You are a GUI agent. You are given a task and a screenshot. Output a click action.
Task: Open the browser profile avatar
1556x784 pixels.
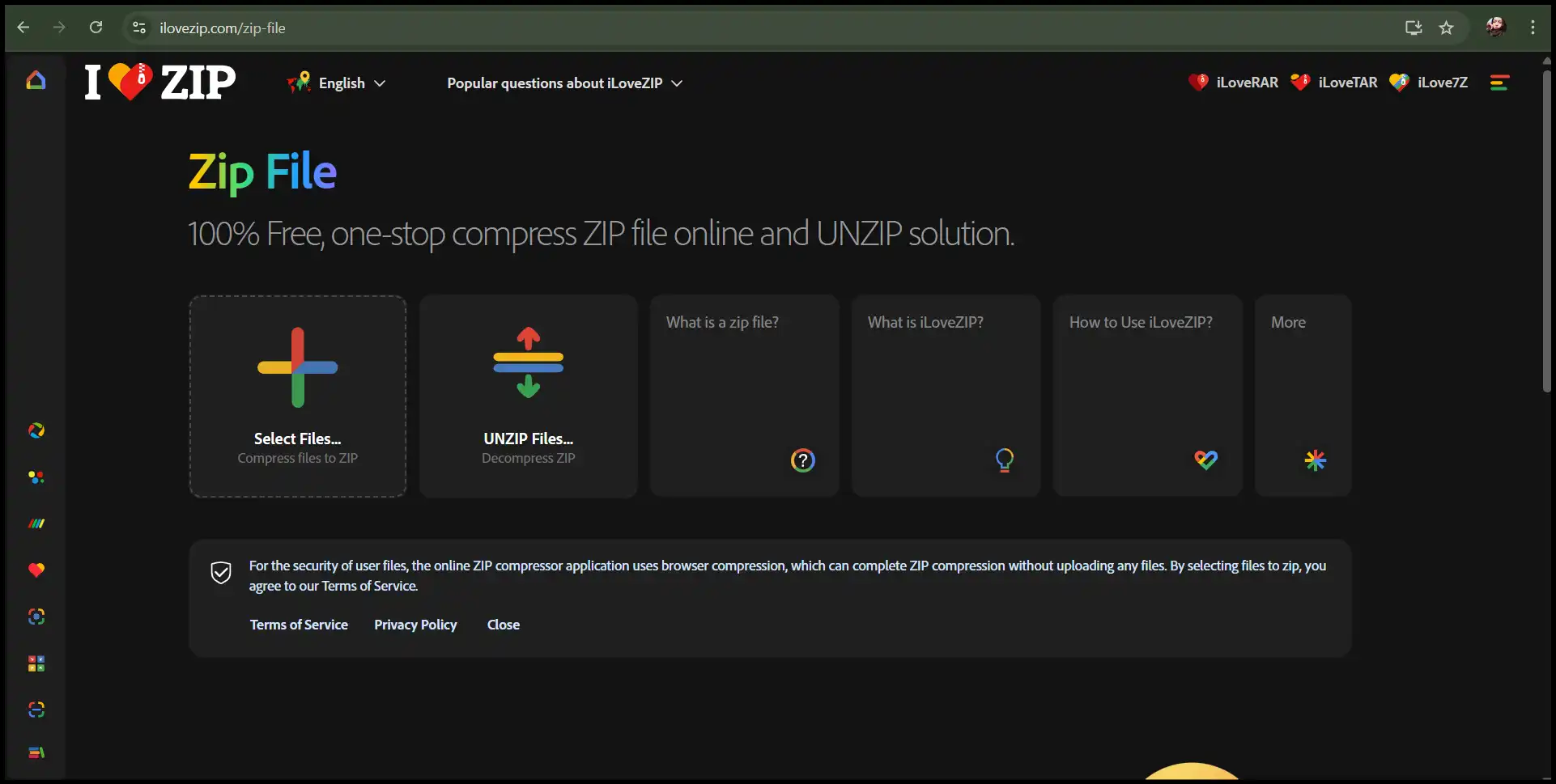[1495, 28]
